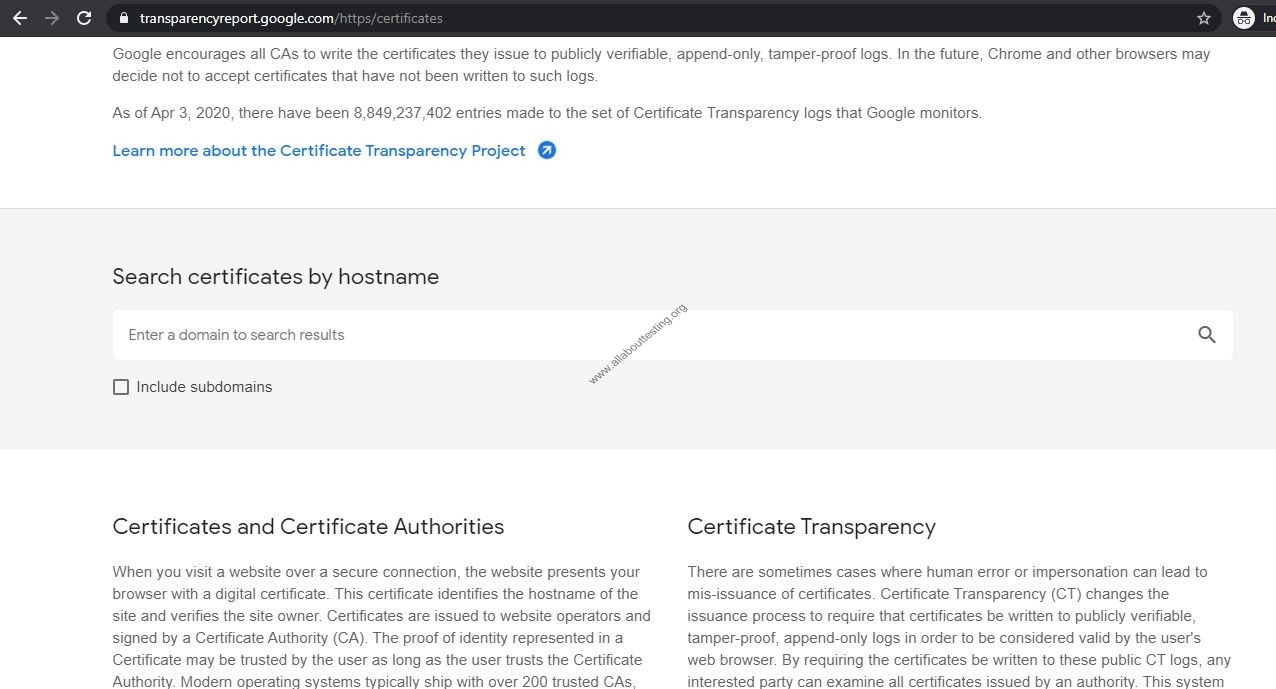This screenshot has width=1276, height=689.
Task: Reload the page with the refresh icon
Action: coord(83,17)
